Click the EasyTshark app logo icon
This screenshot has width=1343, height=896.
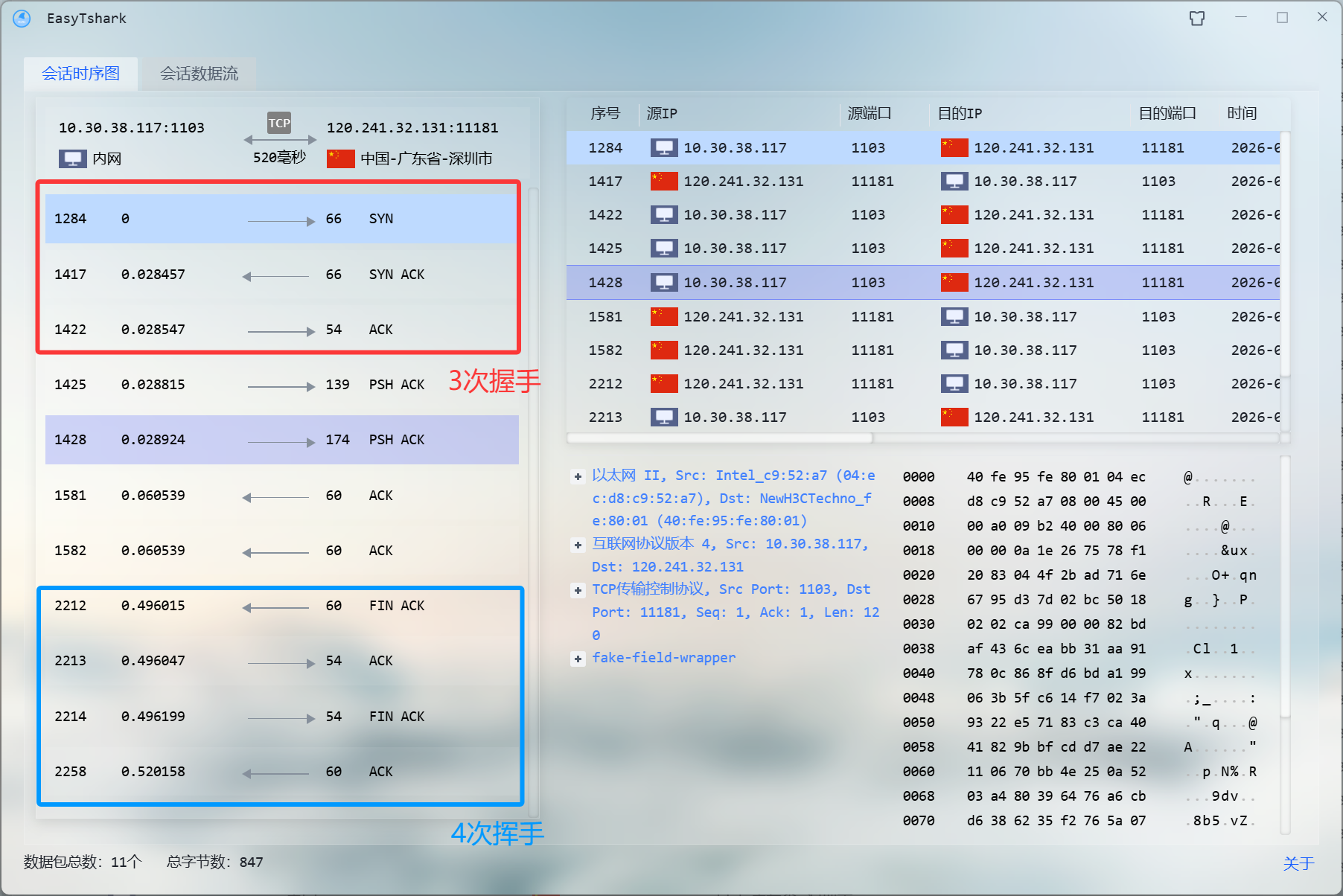22,18
